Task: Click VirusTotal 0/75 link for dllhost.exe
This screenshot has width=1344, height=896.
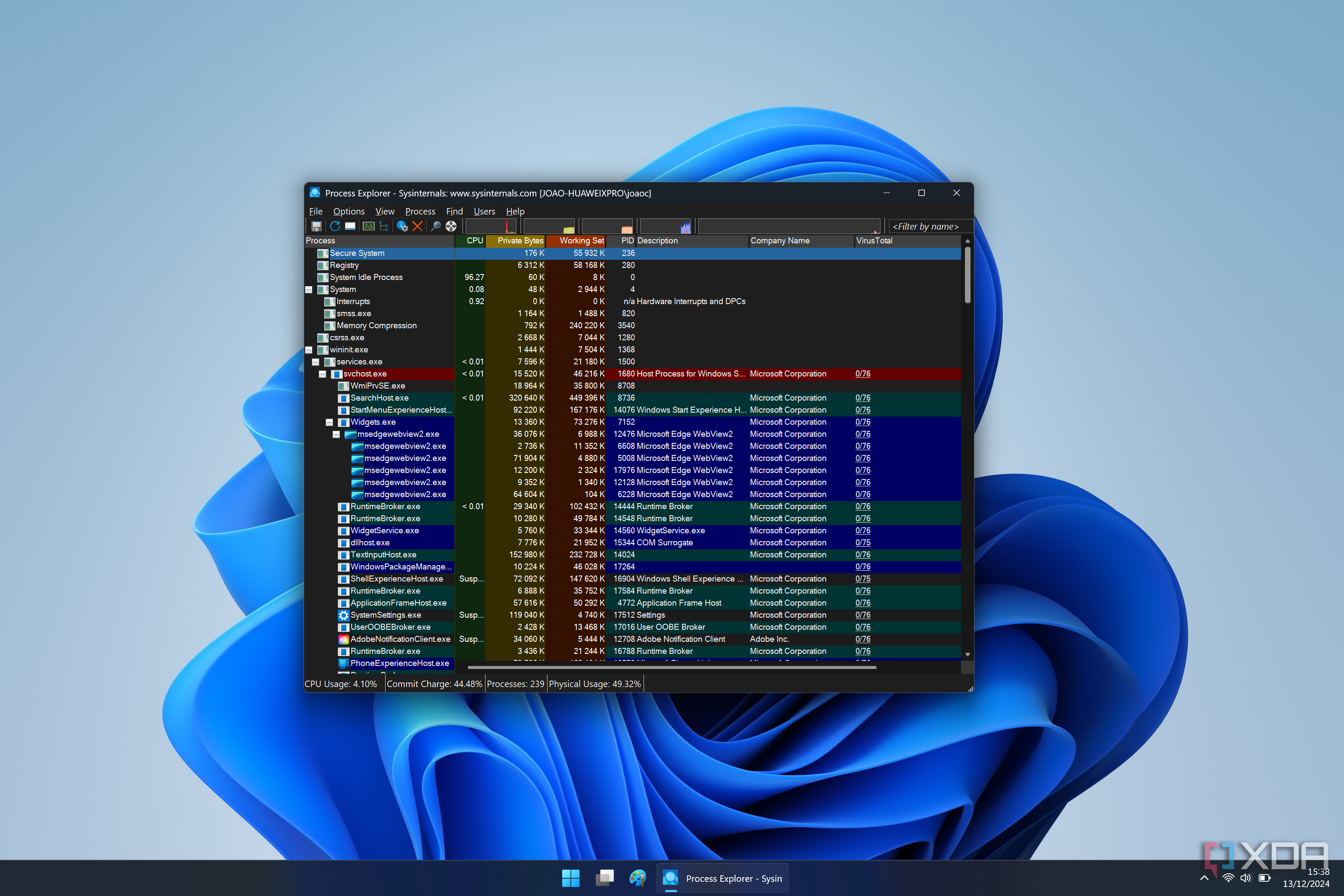Action: pos(863,543)
